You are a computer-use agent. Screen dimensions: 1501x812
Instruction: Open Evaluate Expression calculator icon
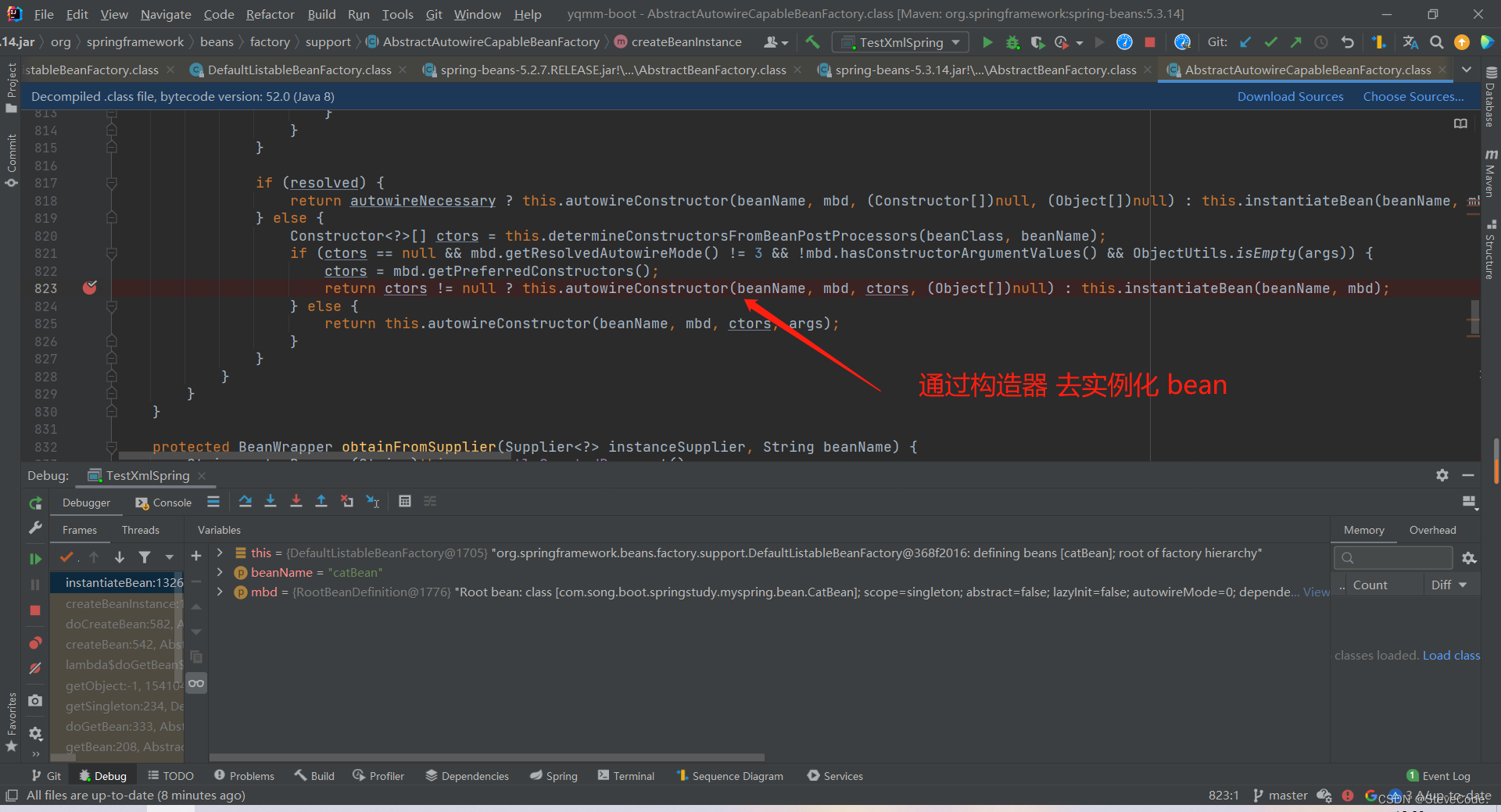pos(404,502)
